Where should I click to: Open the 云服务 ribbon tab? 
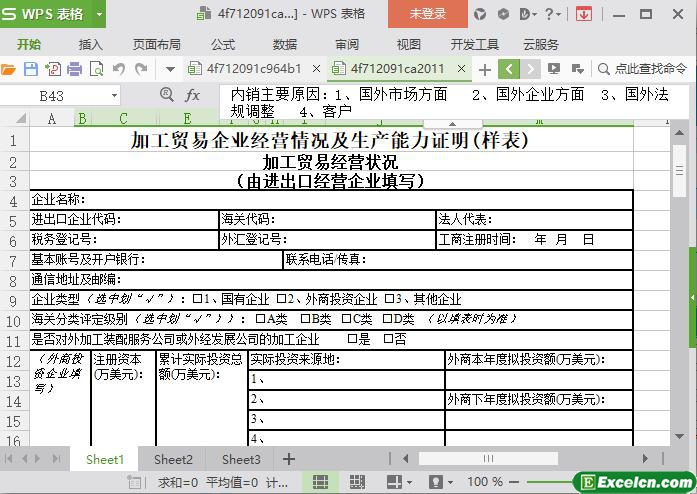[x=541, y=44]
